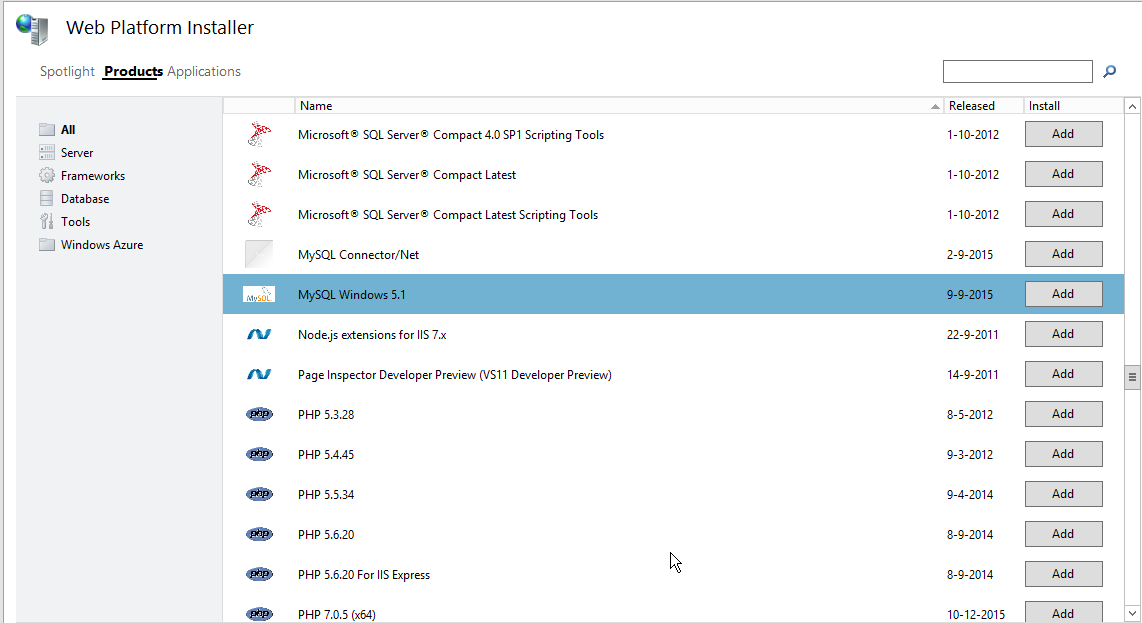The width and height of the screenshot is (1142, 623).
Task: Click the Node.js extensions for IIS icon
Action: (259, 334)
